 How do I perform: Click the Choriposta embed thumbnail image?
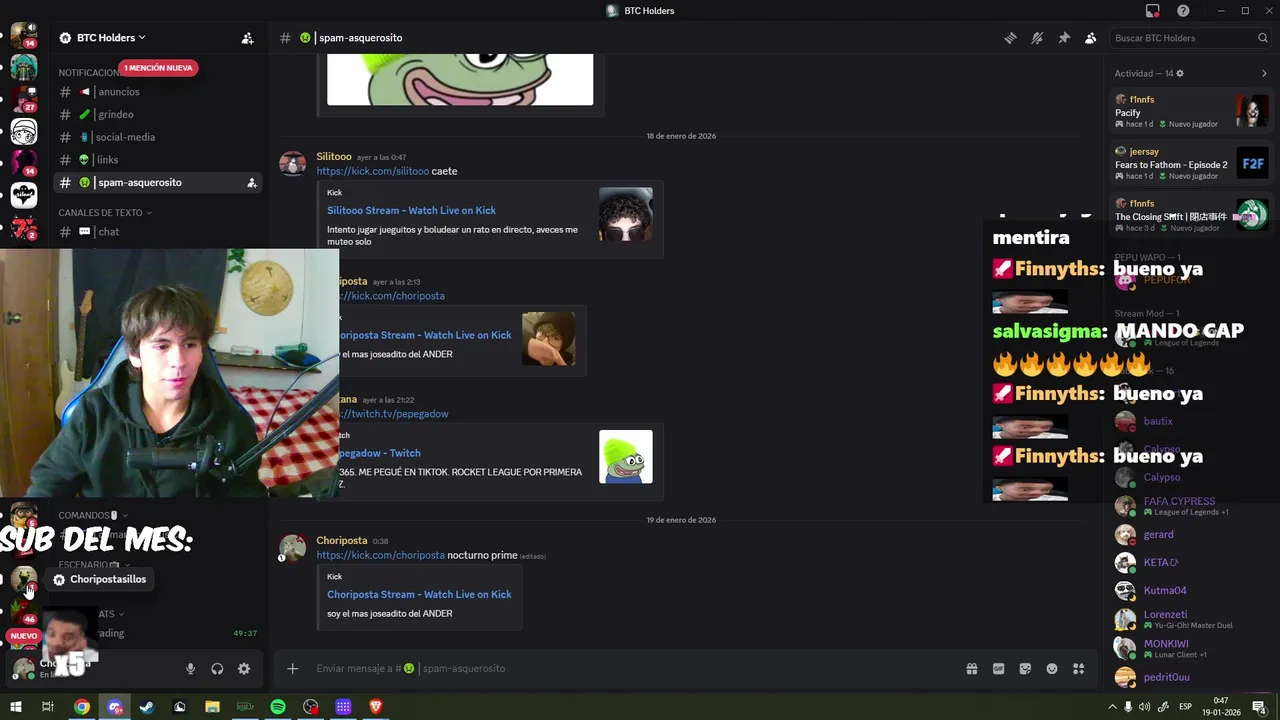tap(548, 338)
